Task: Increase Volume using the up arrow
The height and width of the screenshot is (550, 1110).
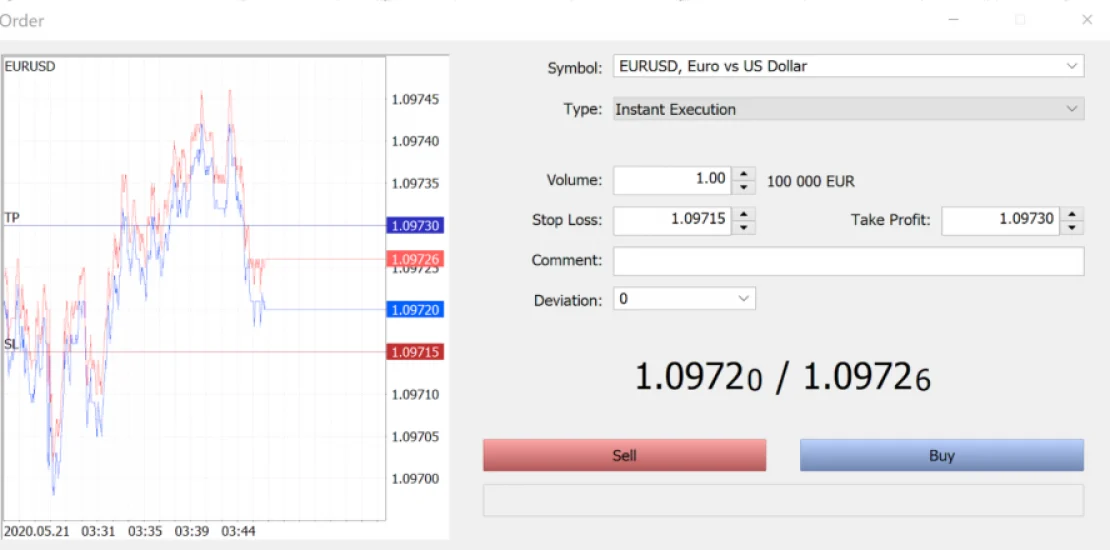Action: coord(744,174)
